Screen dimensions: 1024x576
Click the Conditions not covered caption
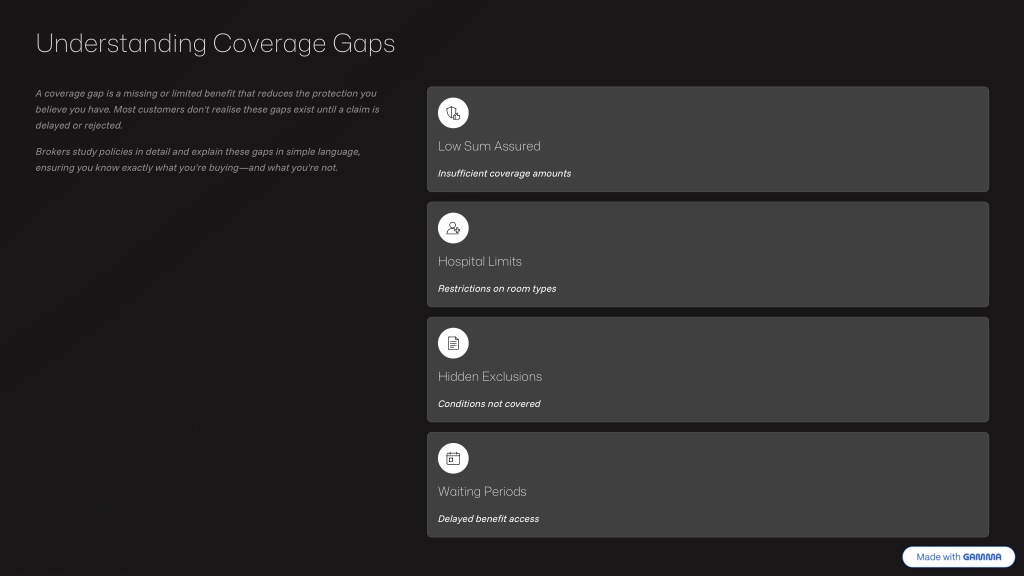coord(489,404)
